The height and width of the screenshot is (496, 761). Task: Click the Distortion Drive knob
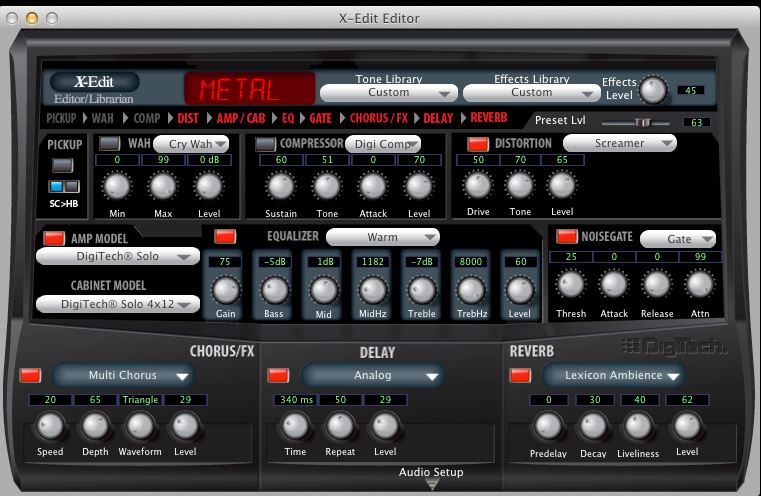tap(478, 185)
